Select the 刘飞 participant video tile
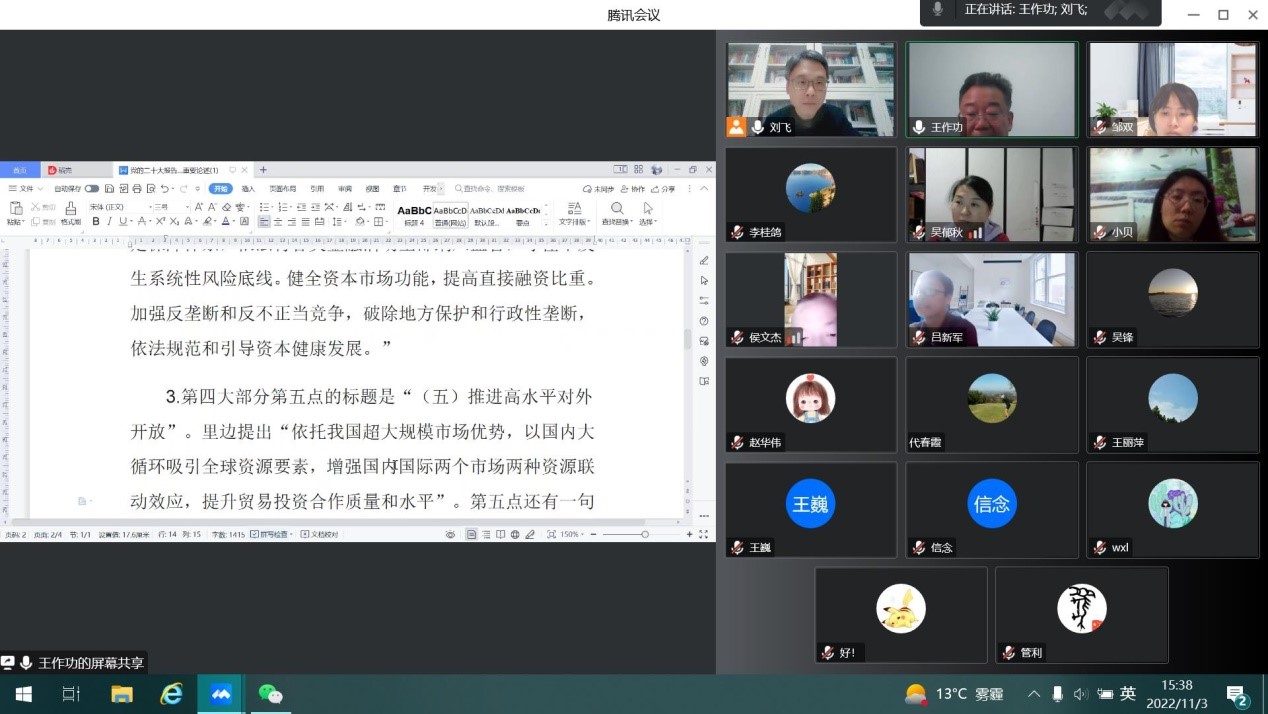This screenshot has height=714, width=1268. pyautogui.click(x=810, y=89)
